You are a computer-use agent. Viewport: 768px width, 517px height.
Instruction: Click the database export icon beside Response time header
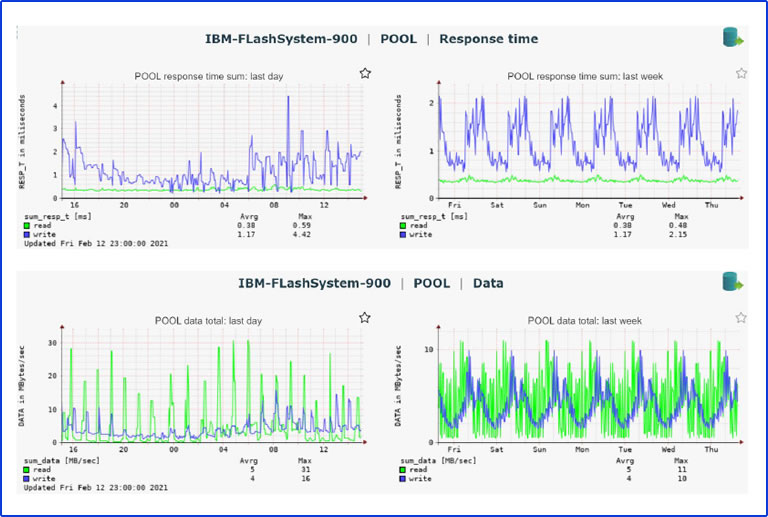(x=733, y=38)
